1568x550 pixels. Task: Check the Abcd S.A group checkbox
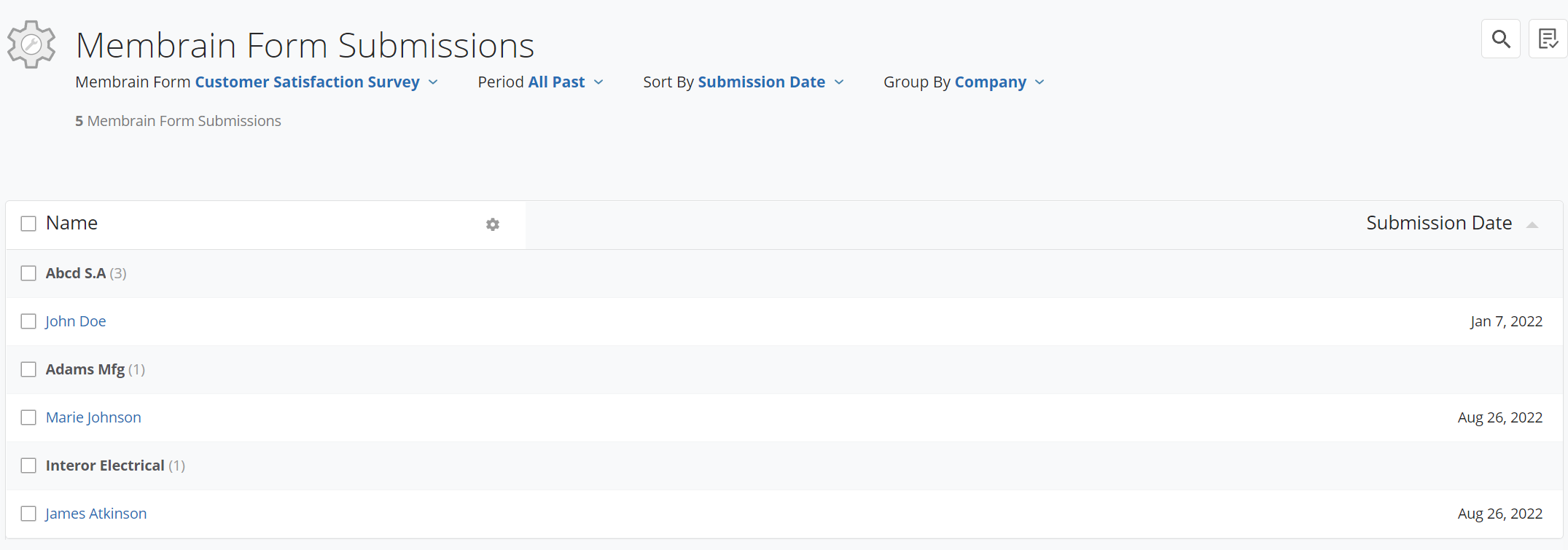(28, 273)
